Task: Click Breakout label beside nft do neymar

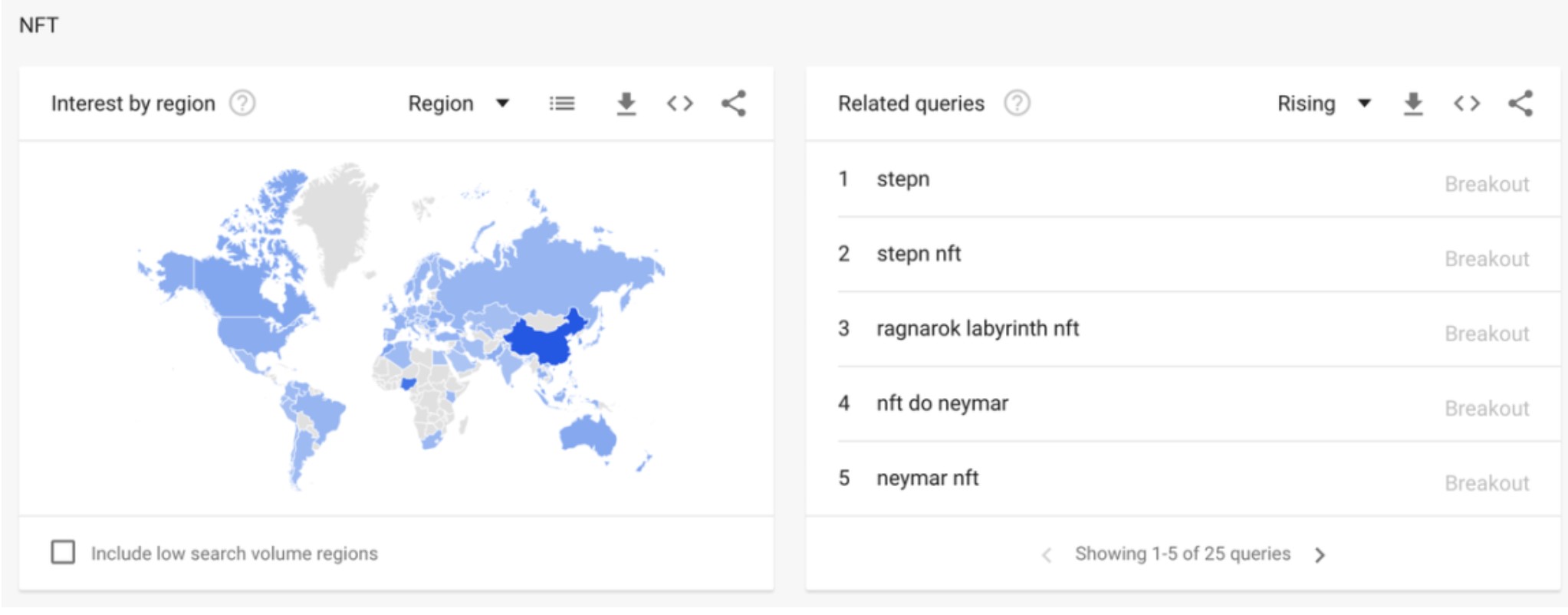Action: pos(1487,409)
